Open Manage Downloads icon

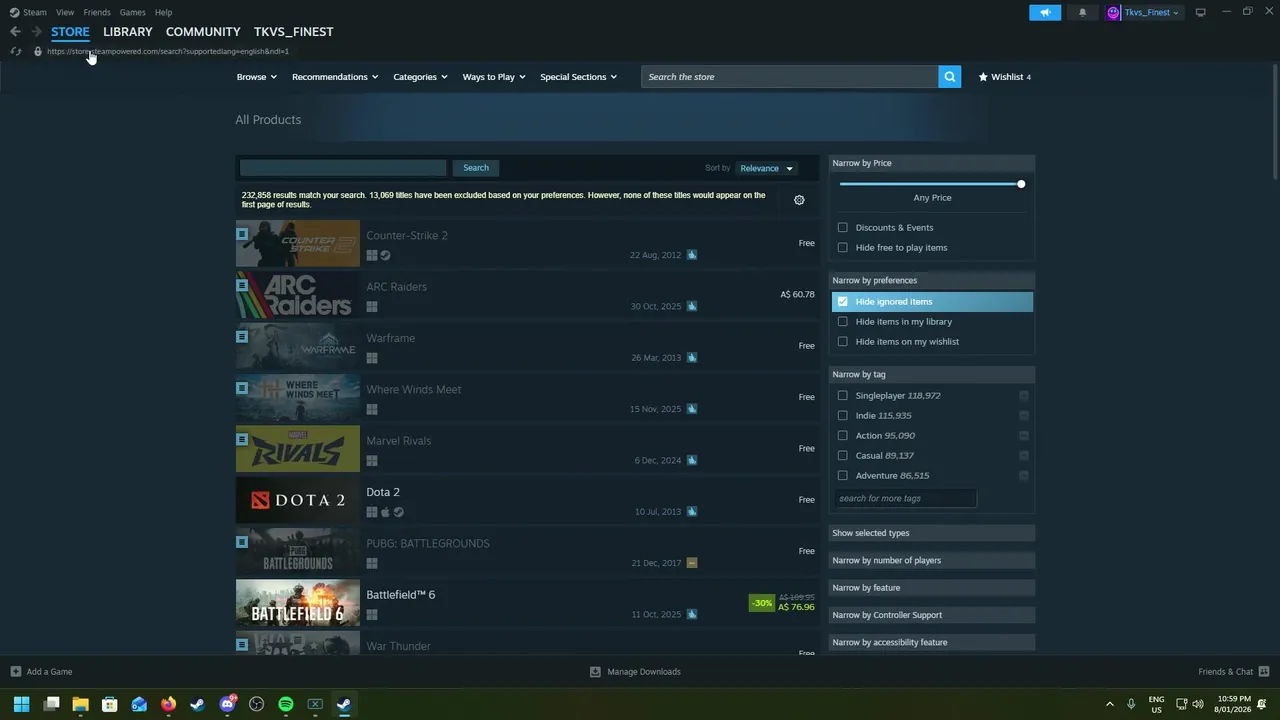pyautogui.click(x=595, y=672)
